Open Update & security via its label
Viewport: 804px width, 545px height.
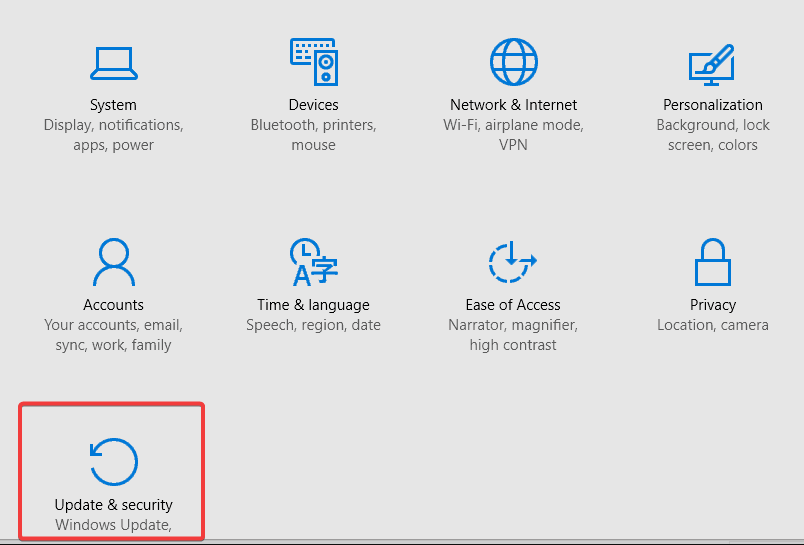pos(113,504)
